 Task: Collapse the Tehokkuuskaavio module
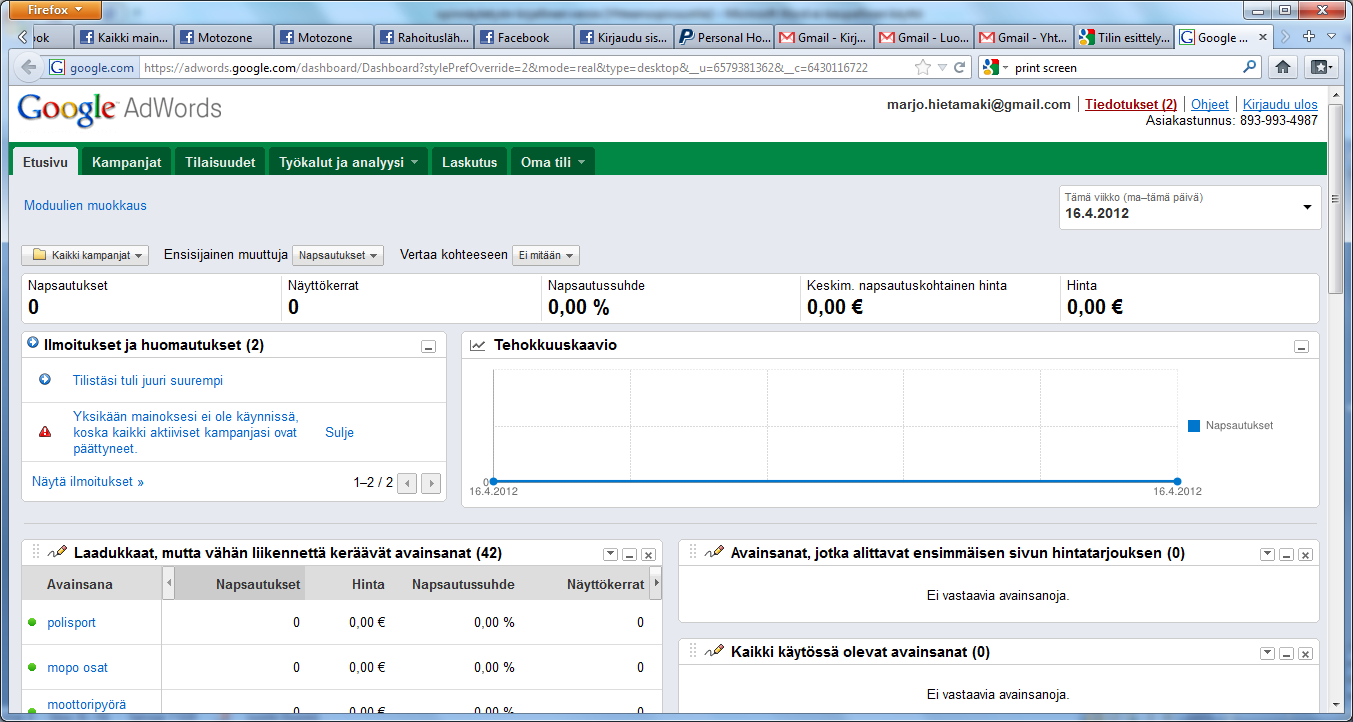[1301, 347]
